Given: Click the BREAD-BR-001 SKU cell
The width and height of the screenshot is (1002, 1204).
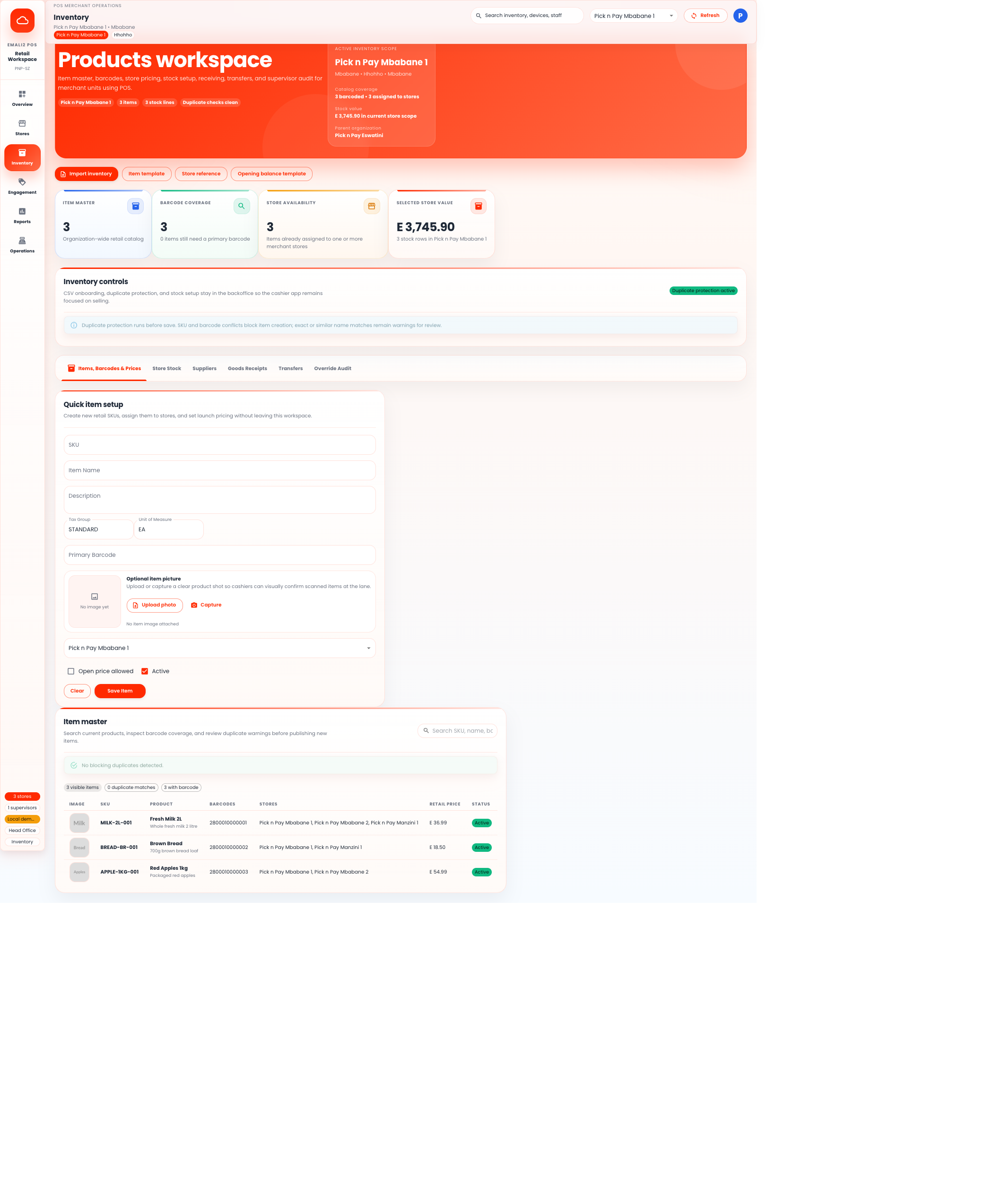Looking at the screenshot, I should click(119, 848).
